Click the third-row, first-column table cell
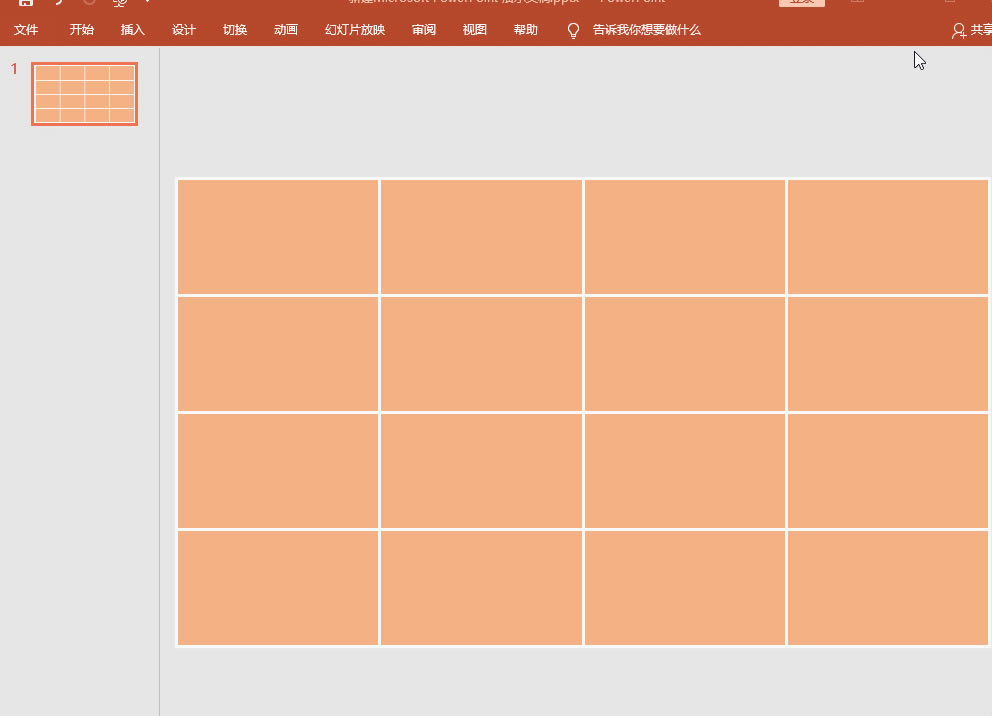Image resolution: width=992 pixels, height=716 pixels. pyautogui.click(x=278, y=470)
